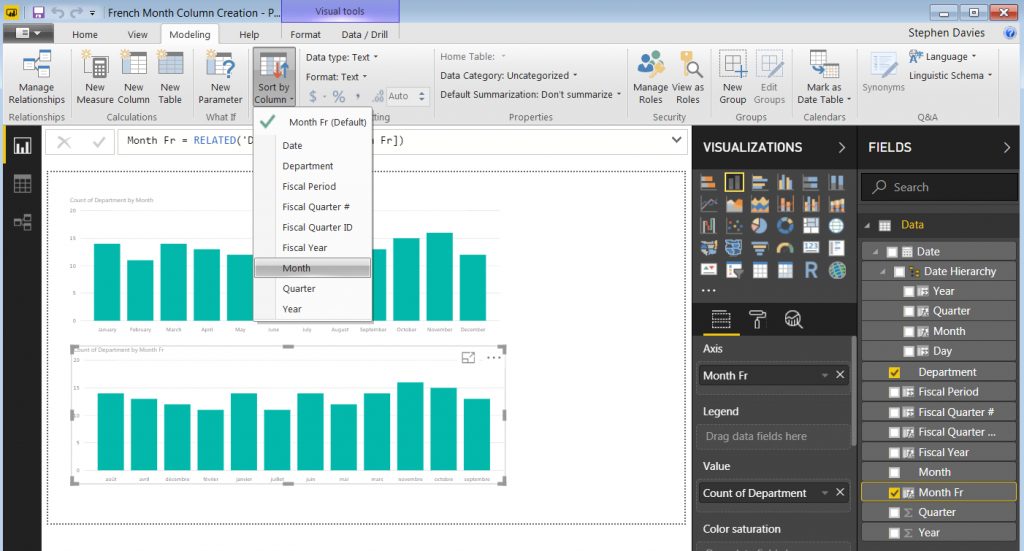
Task: Create a New Table from ribbon
Action: pos(170,76)
